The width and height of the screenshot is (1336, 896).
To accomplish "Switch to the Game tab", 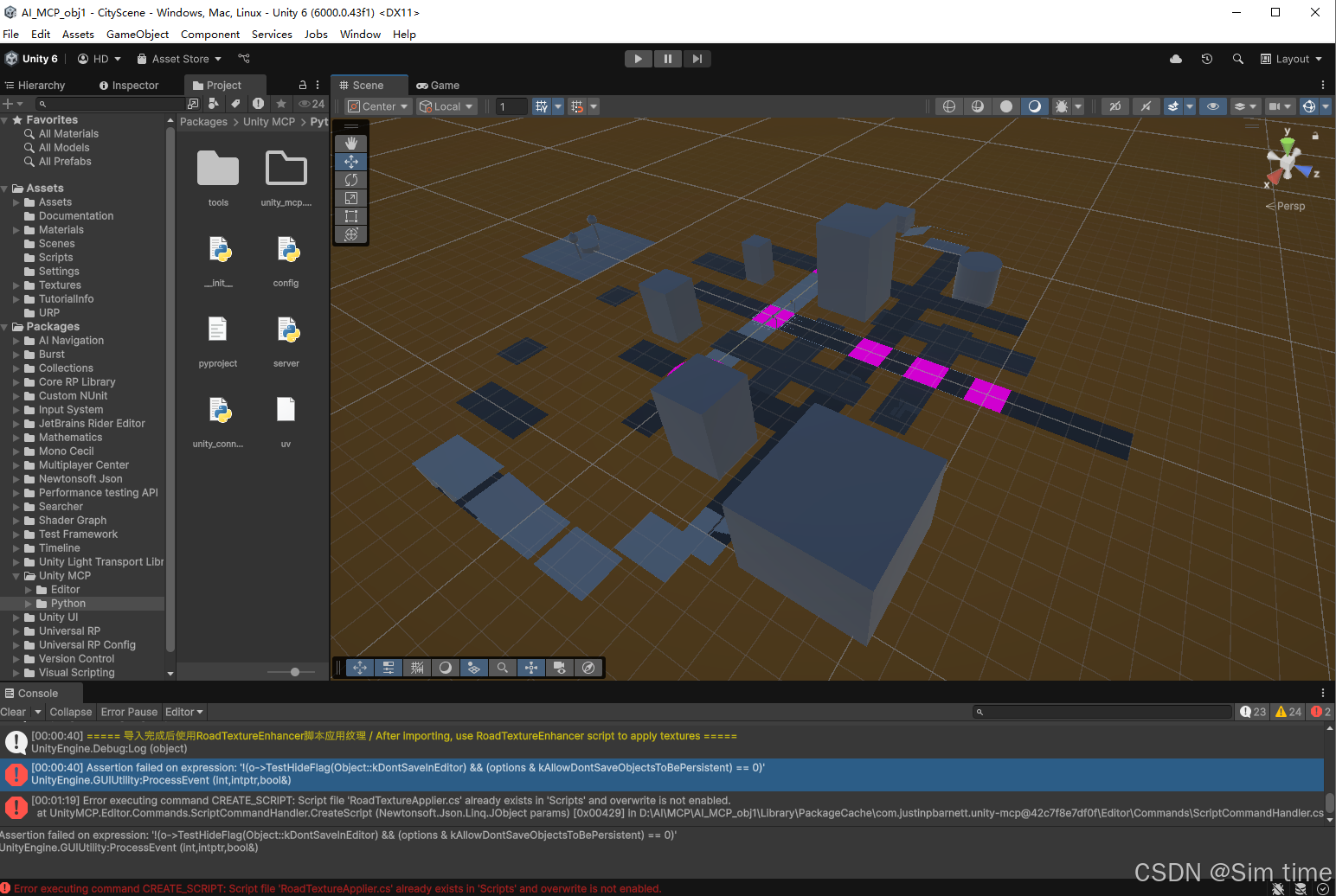I will coord(438,86).
